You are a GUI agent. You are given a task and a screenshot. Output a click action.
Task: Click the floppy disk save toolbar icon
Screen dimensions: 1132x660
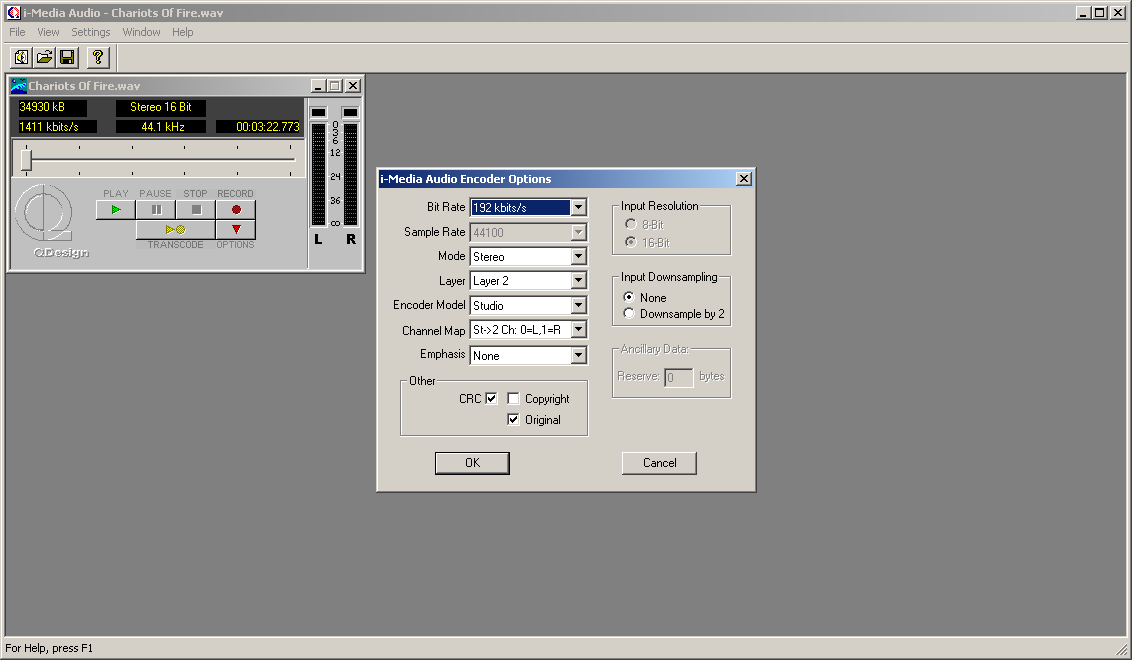click(x=68, y=57)
